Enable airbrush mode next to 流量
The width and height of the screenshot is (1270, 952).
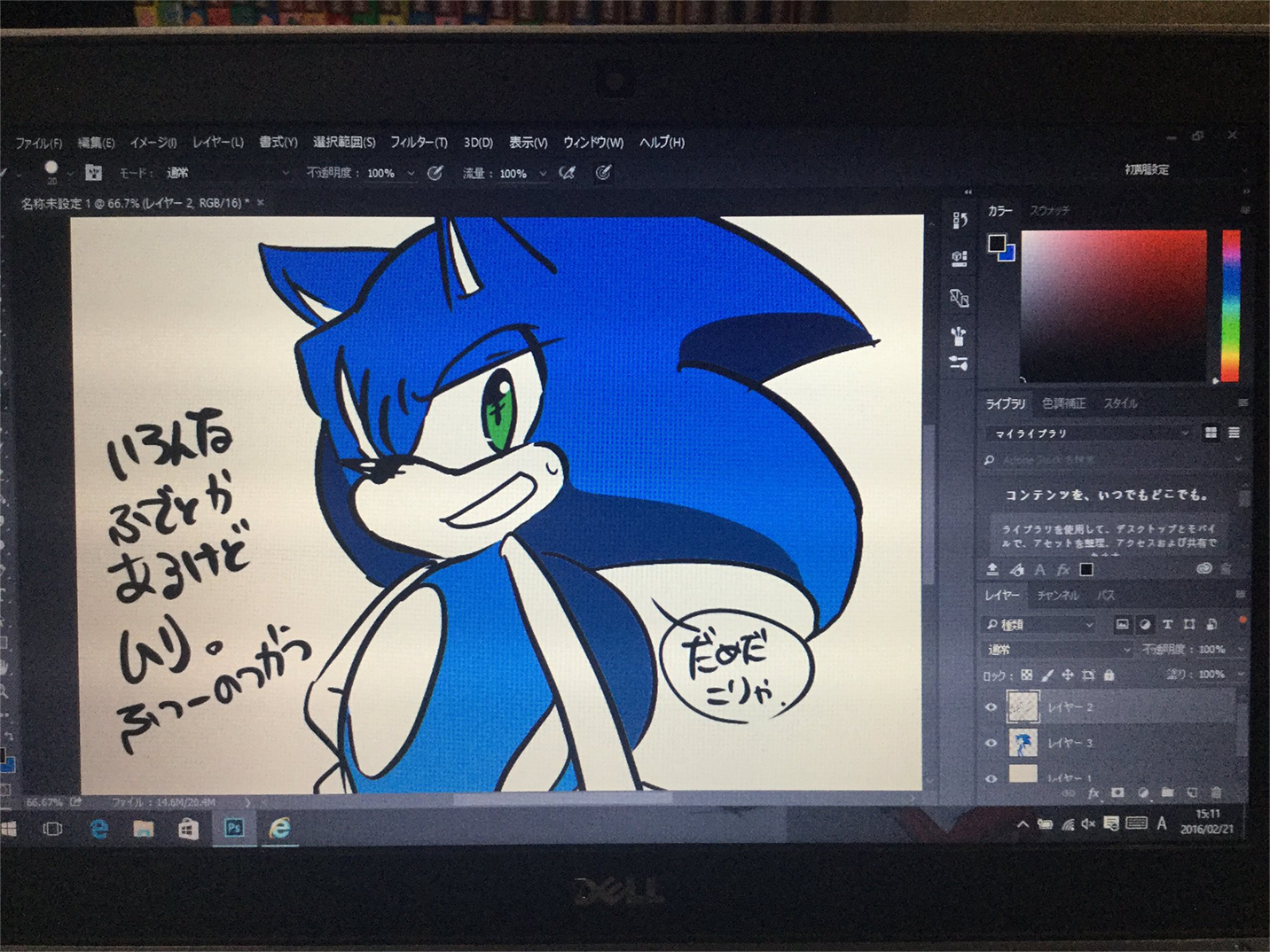[x=568, y=173]
